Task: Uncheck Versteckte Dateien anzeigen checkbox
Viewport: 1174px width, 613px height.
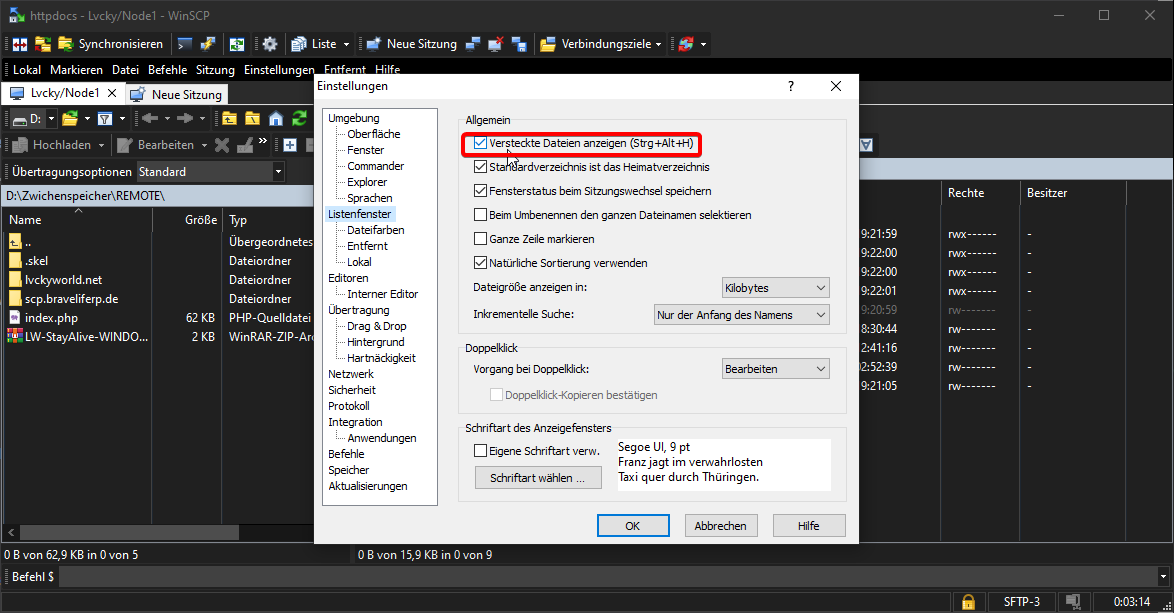Action: click(x=481, y=144)
